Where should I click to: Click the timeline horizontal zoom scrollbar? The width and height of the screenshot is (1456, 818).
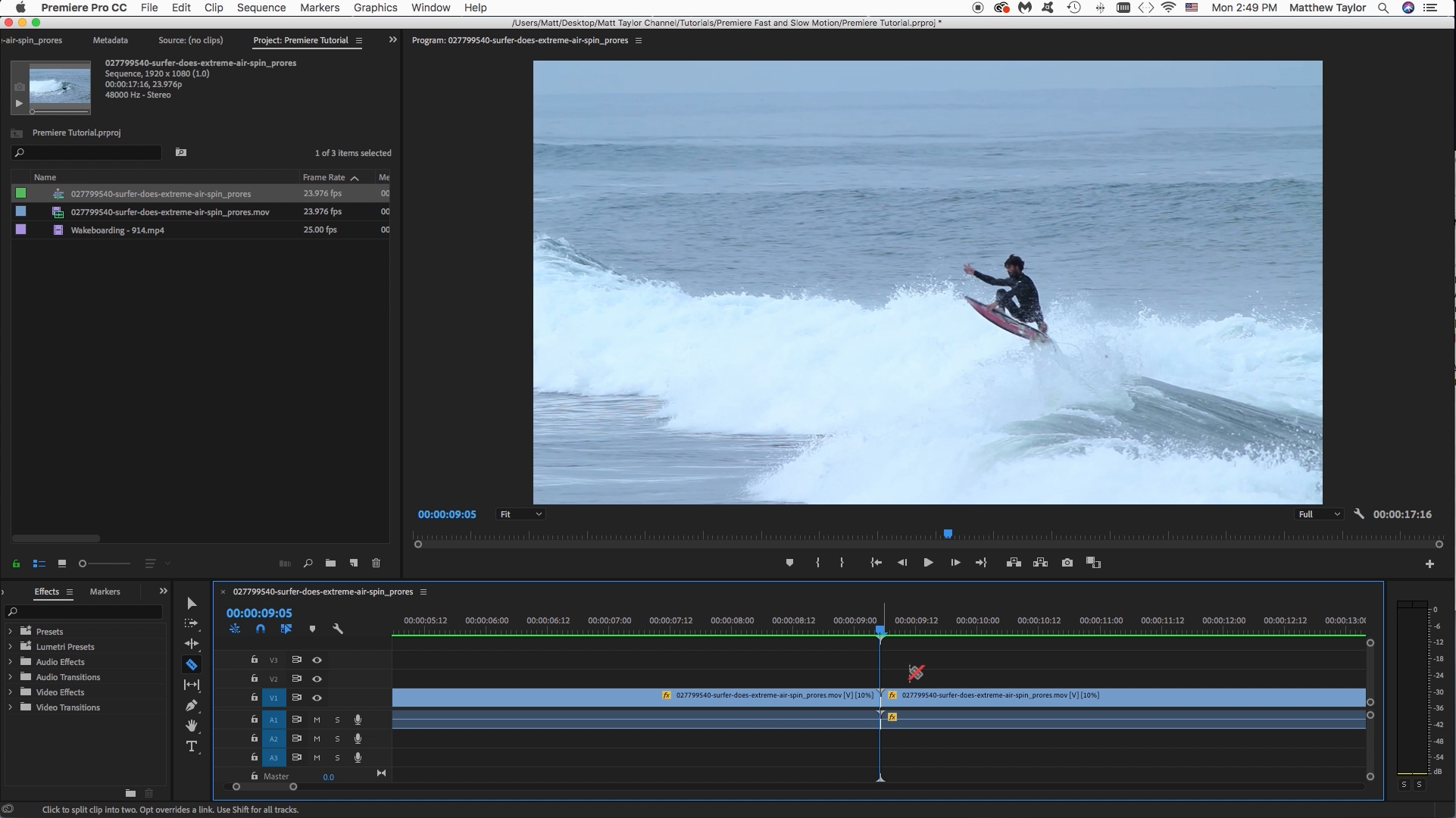(264, 787)
